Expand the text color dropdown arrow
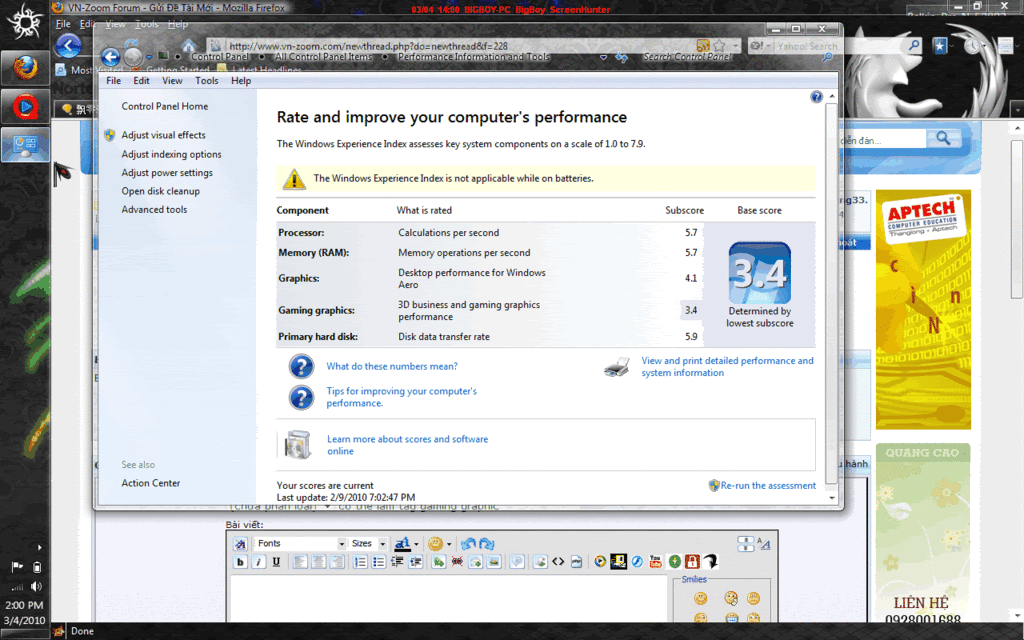Image resolution: width=1024 pixels, height=640 pixels. tap(416, 544)
